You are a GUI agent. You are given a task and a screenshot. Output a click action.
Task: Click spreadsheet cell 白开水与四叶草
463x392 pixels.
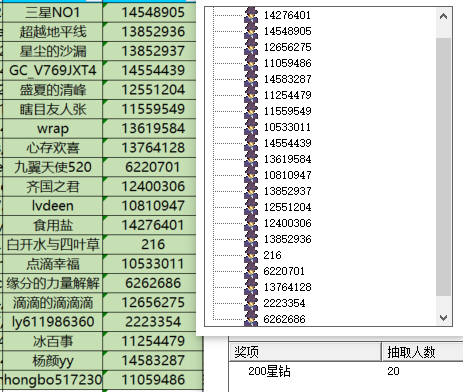tap(52, 245)
